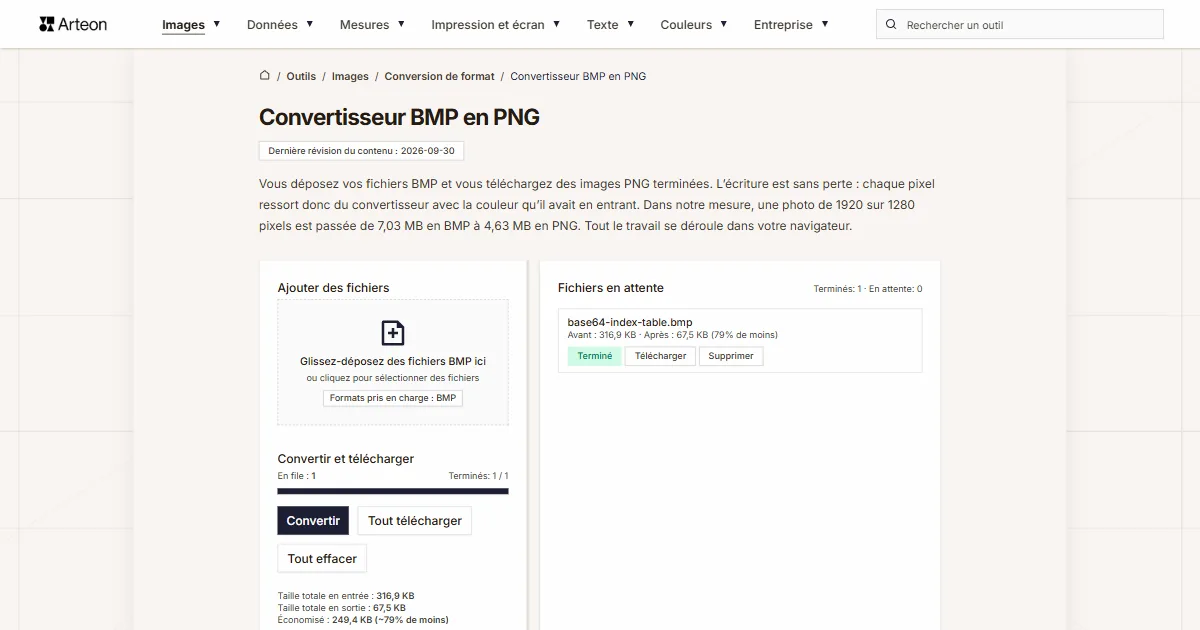Click the Convertir button
This screenshot has height=630, width=1200.
pos(313,520)
